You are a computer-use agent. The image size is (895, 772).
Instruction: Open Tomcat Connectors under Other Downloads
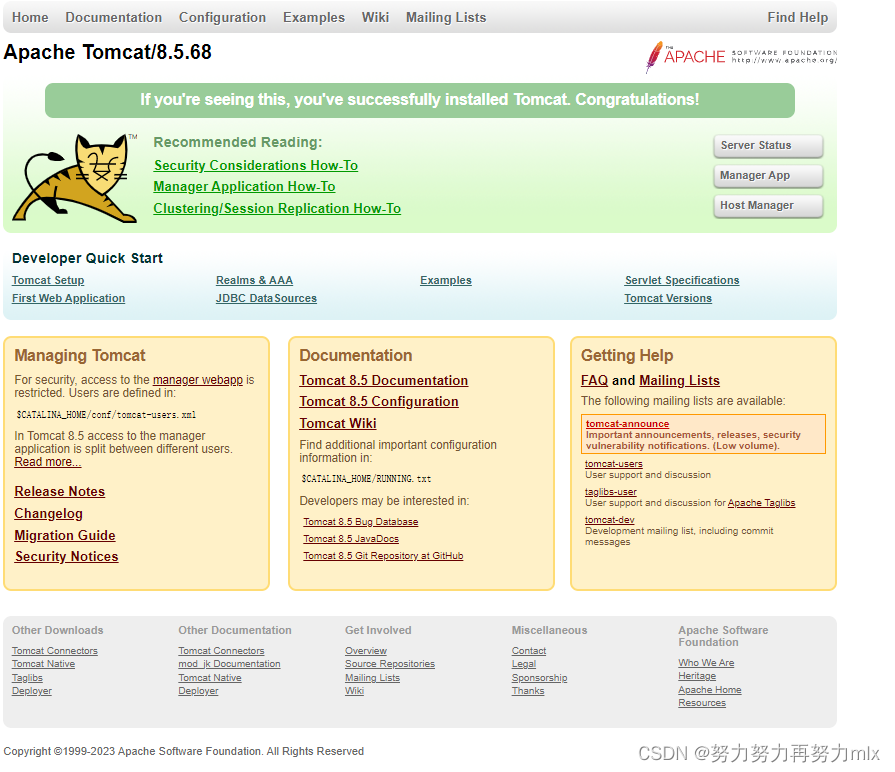pyautogui.click(x=55, y=651)
